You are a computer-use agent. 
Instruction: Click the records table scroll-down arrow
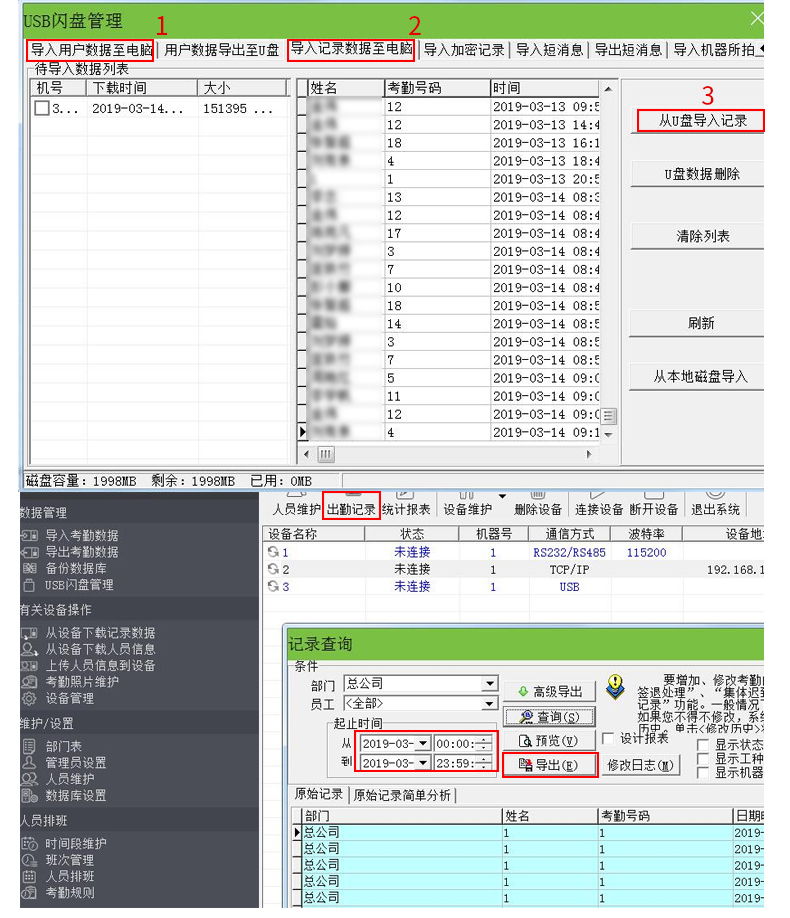point(608,434)
